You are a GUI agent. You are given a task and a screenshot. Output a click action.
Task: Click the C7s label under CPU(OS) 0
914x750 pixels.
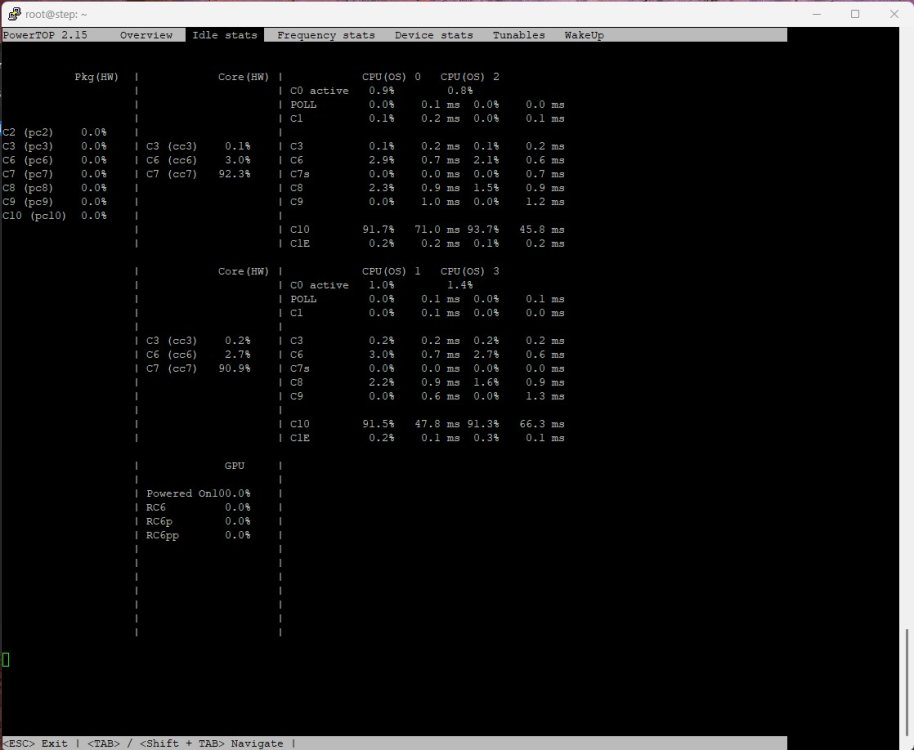pyautogui.click(x=300, y=174)
